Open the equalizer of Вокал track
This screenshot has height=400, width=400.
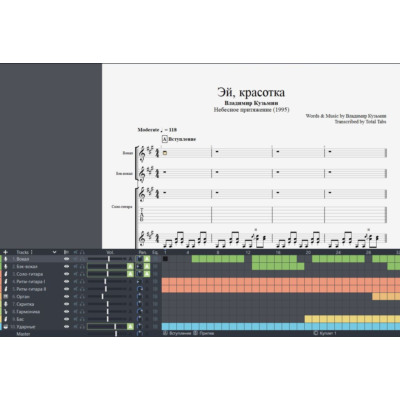155,259
